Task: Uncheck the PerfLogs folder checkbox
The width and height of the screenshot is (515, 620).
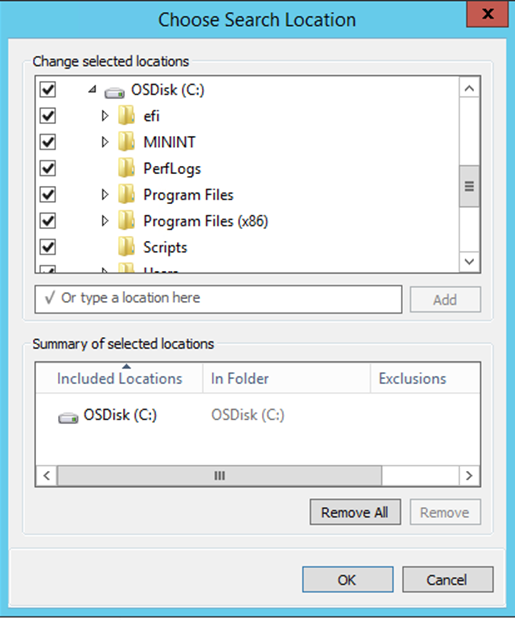Action: coord(48,168)
